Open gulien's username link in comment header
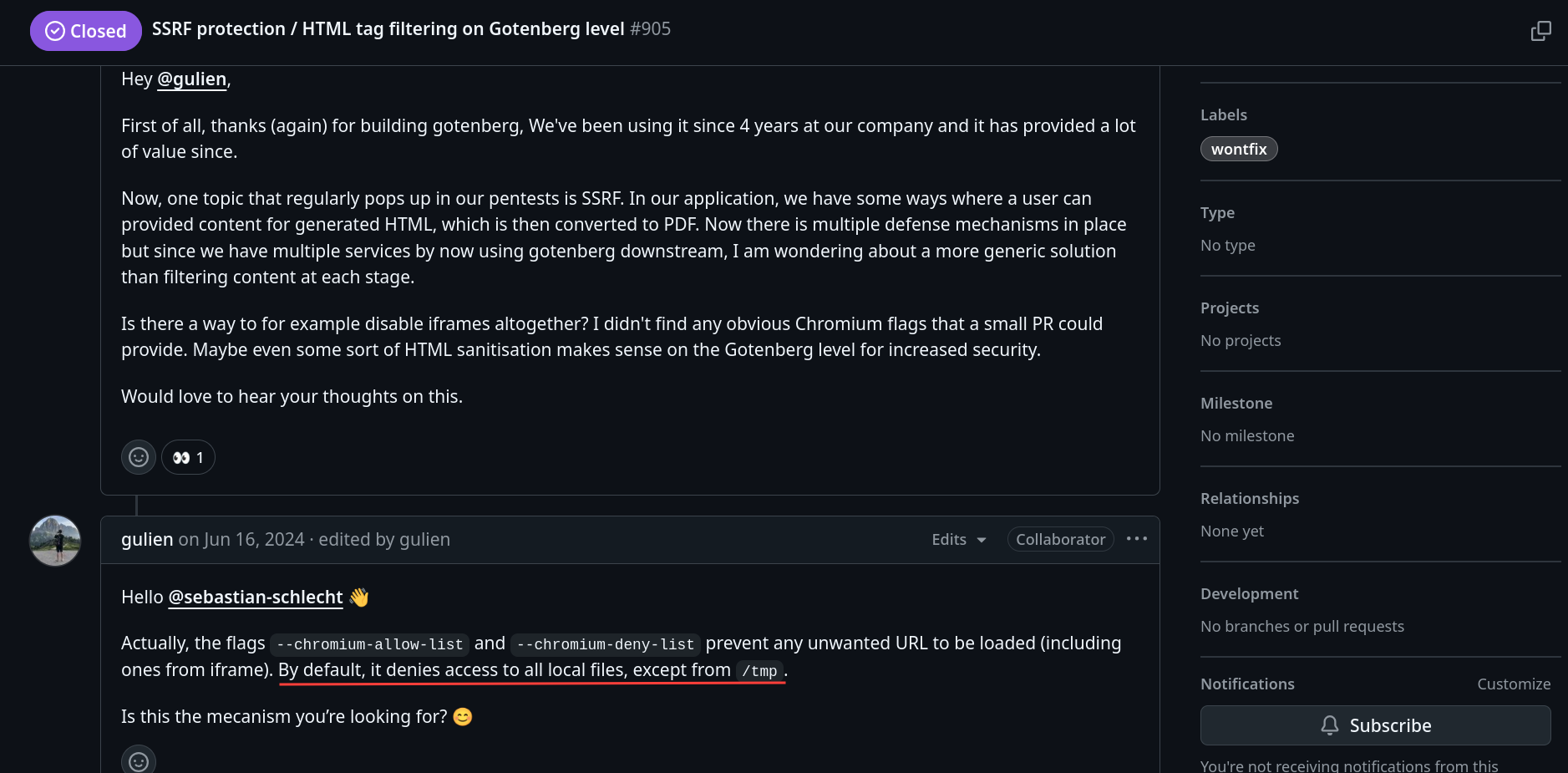Screen dimensions: 1568x773 pyautogui.click(x=147, y=540)
